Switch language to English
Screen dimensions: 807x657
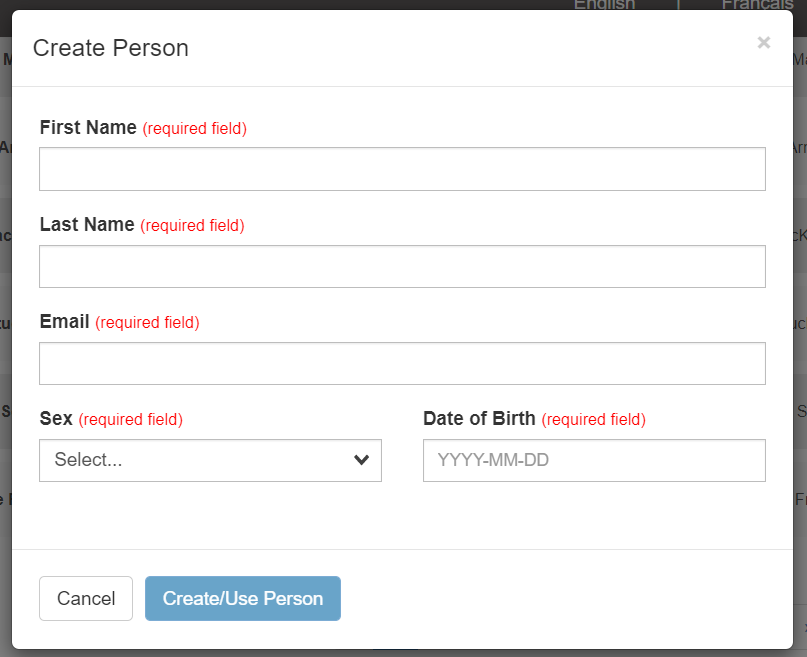[604, 5]
